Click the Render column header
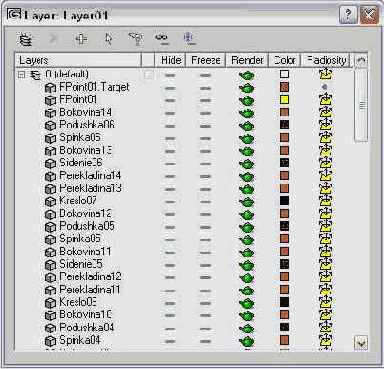The height and width of the screenshot is (369, 384). coord(247,60)
